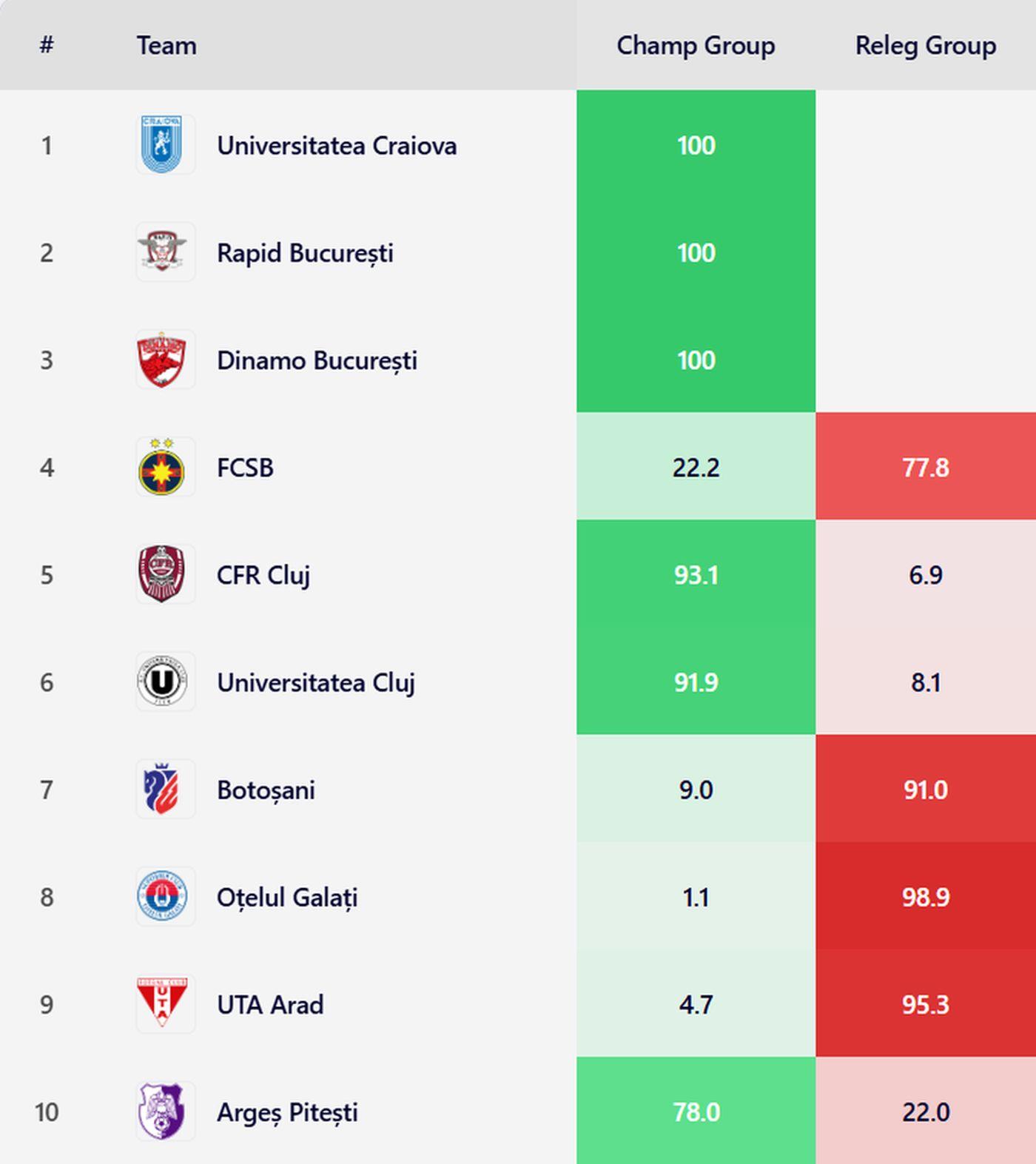The width and height of the screenshot is (1036, 1164).
Task: Open the Universitatea Craiova team name
Action: (336, 146)
